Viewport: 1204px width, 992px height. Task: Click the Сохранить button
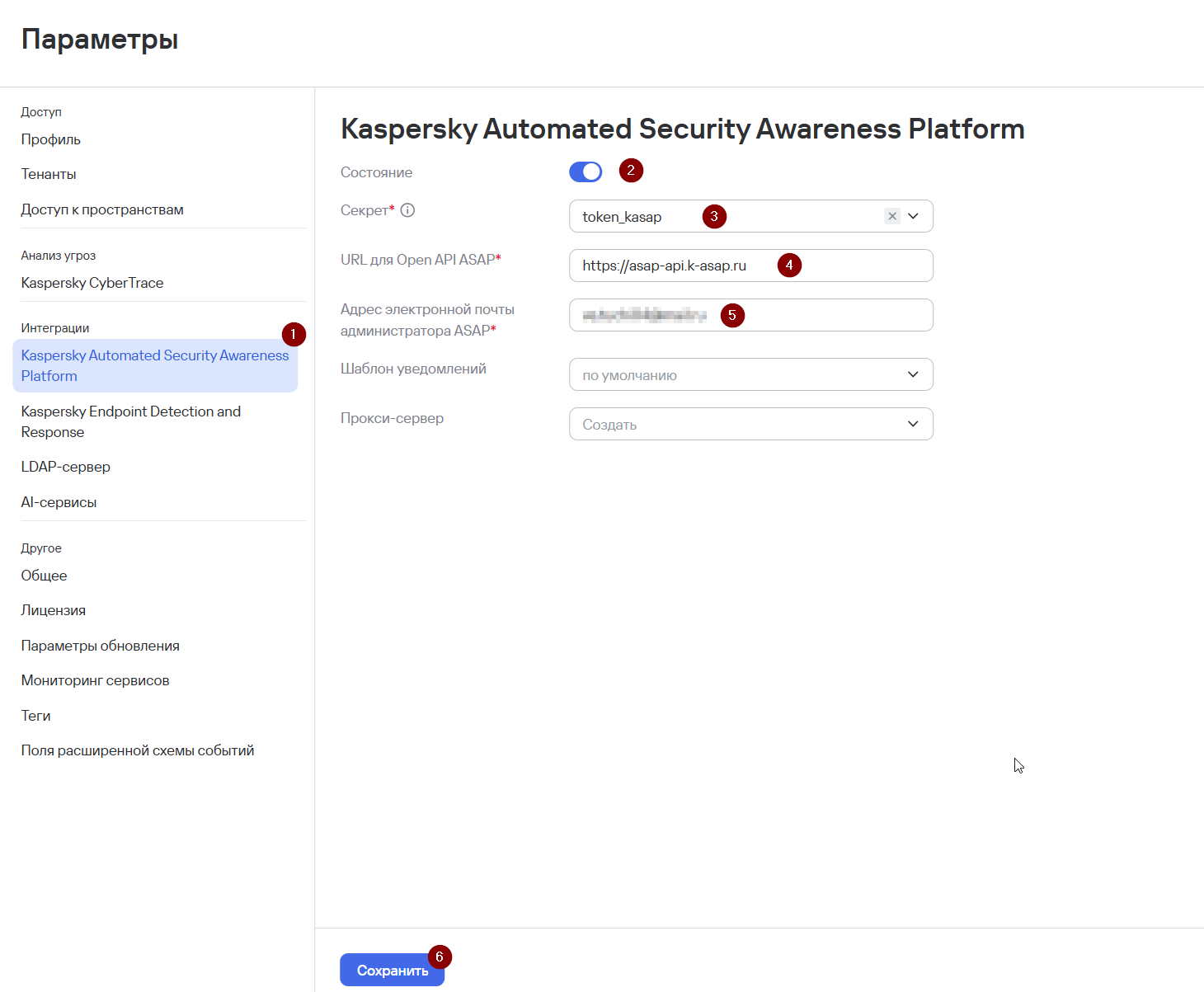click(x=393, y=971)
